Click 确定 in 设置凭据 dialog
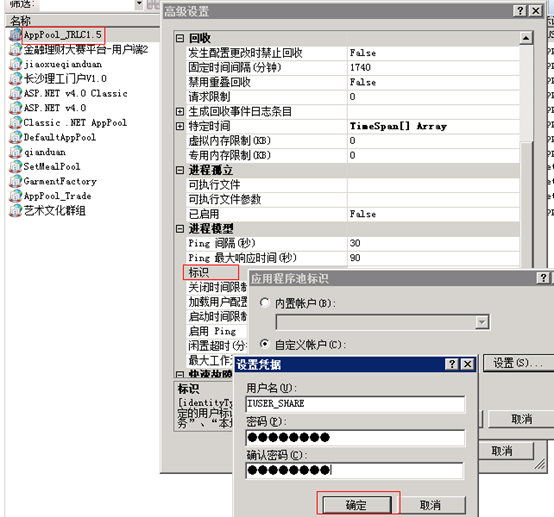The width and height of the screenshot is (554, 517). (x=356, y=505)
